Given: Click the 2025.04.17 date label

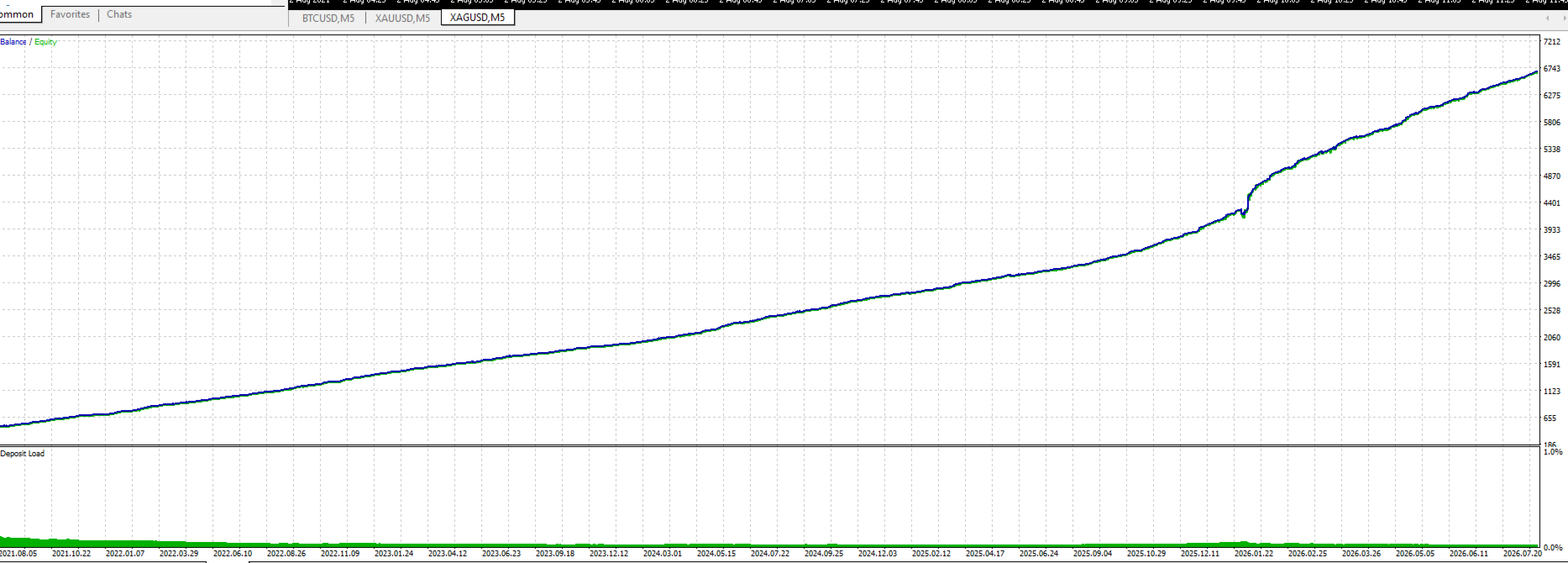Looking at the screenshot, I should click(985, 554).
